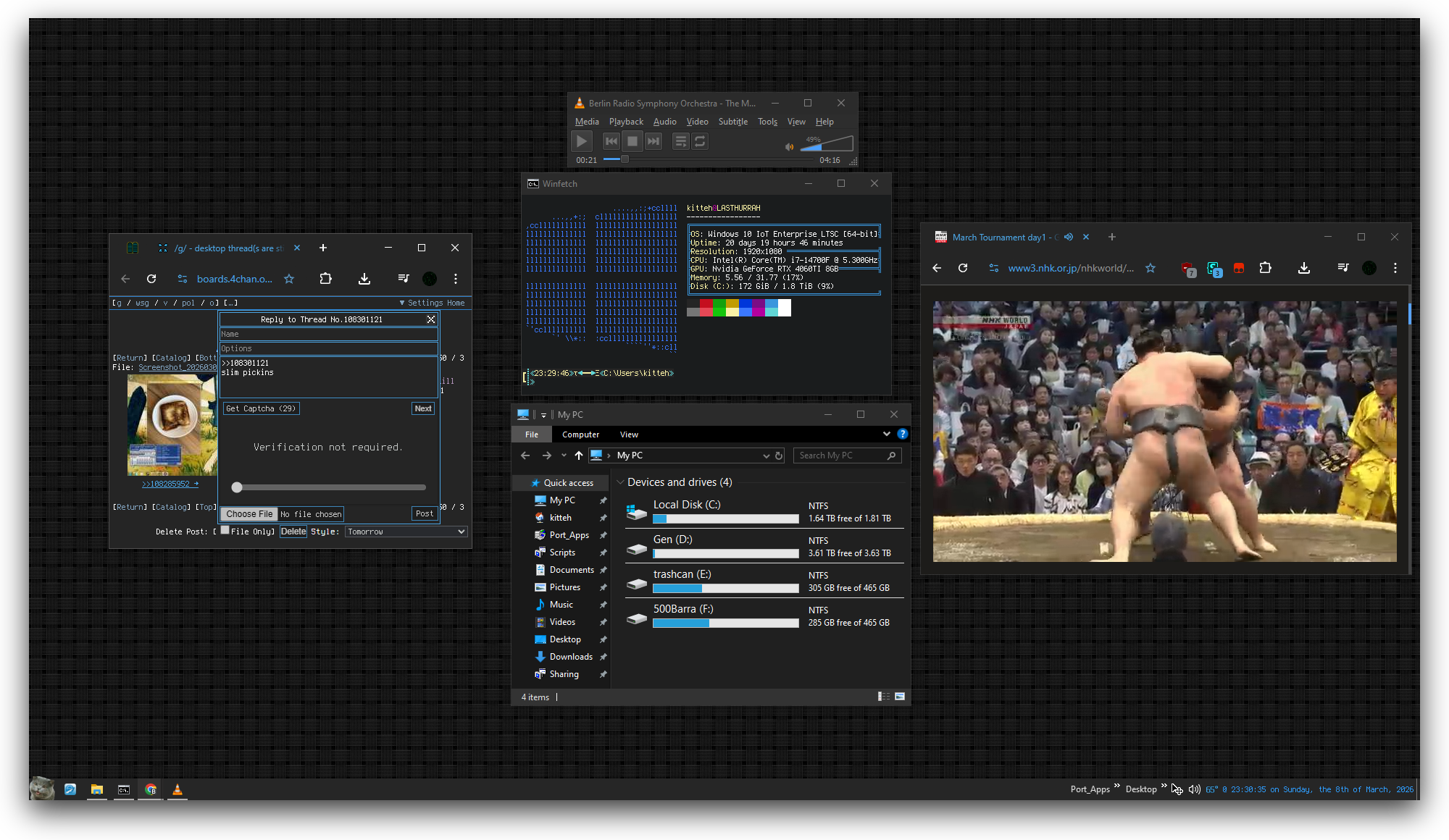Open the command prompt from the taskbar
Image resolution: width=1449 pixels, height=840 pixels.
[x=124, y=789]
